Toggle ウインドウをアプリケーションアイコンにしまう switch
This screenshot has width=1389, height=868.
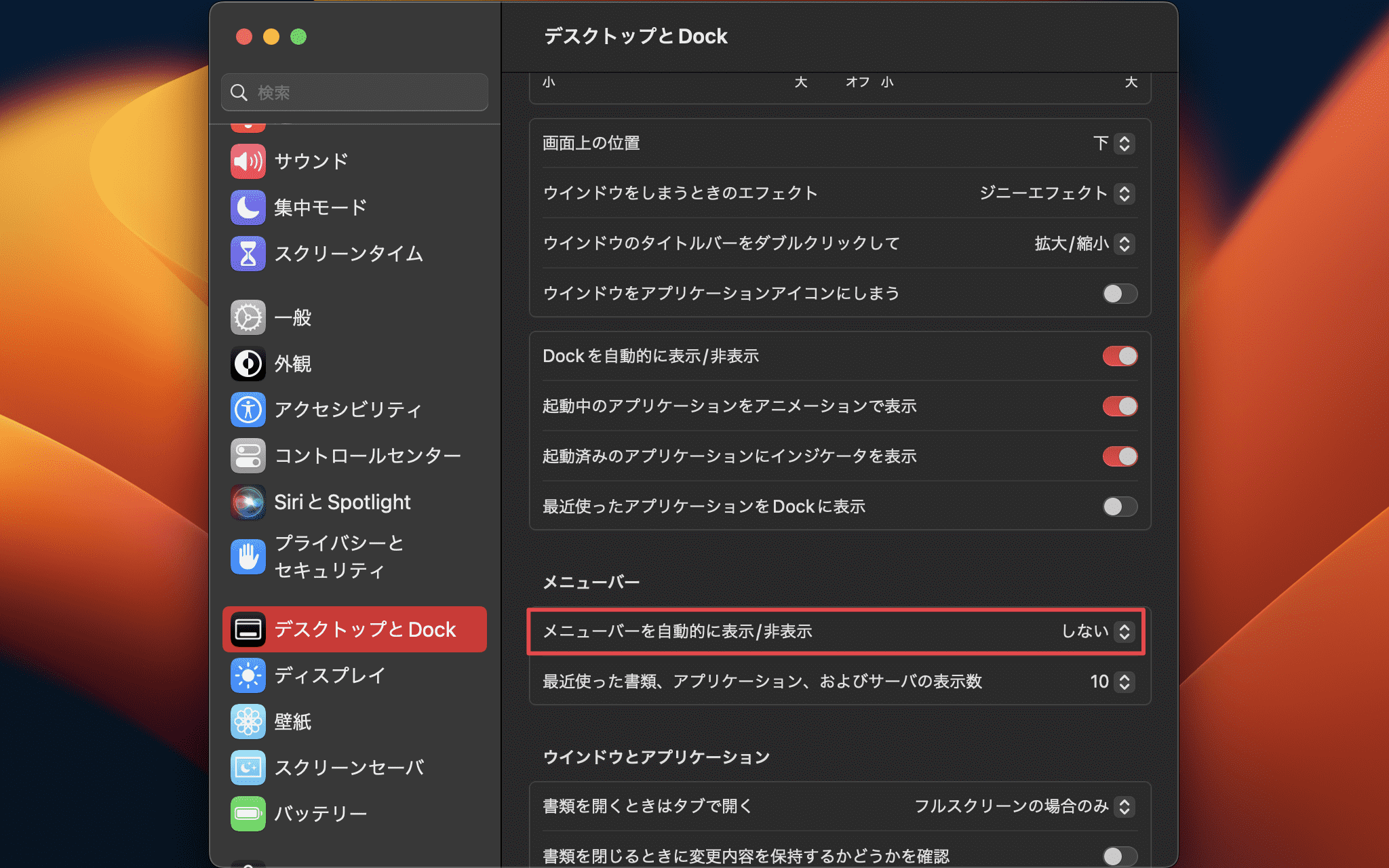coord(1120,294)
